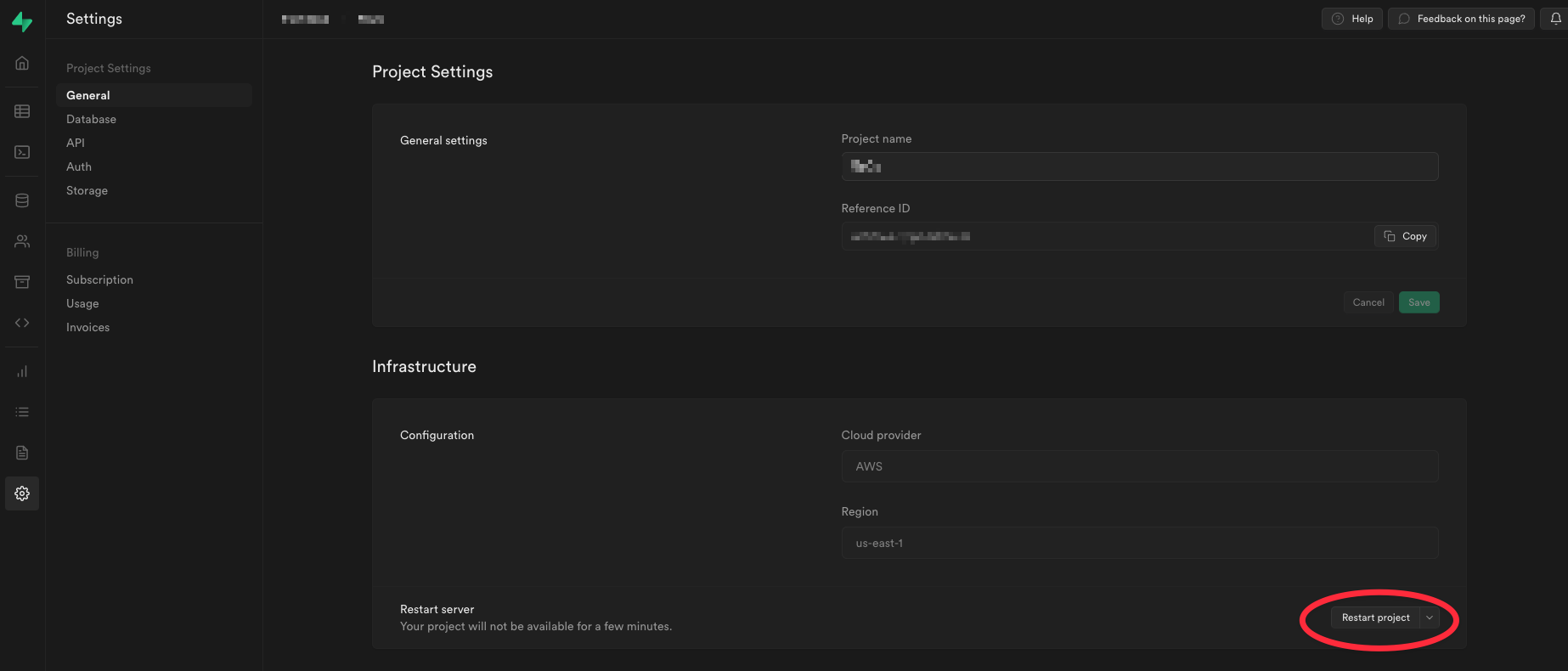Screen dimensions: 1568x671
Task: Open the Storage archive icon
Action: 22,282
